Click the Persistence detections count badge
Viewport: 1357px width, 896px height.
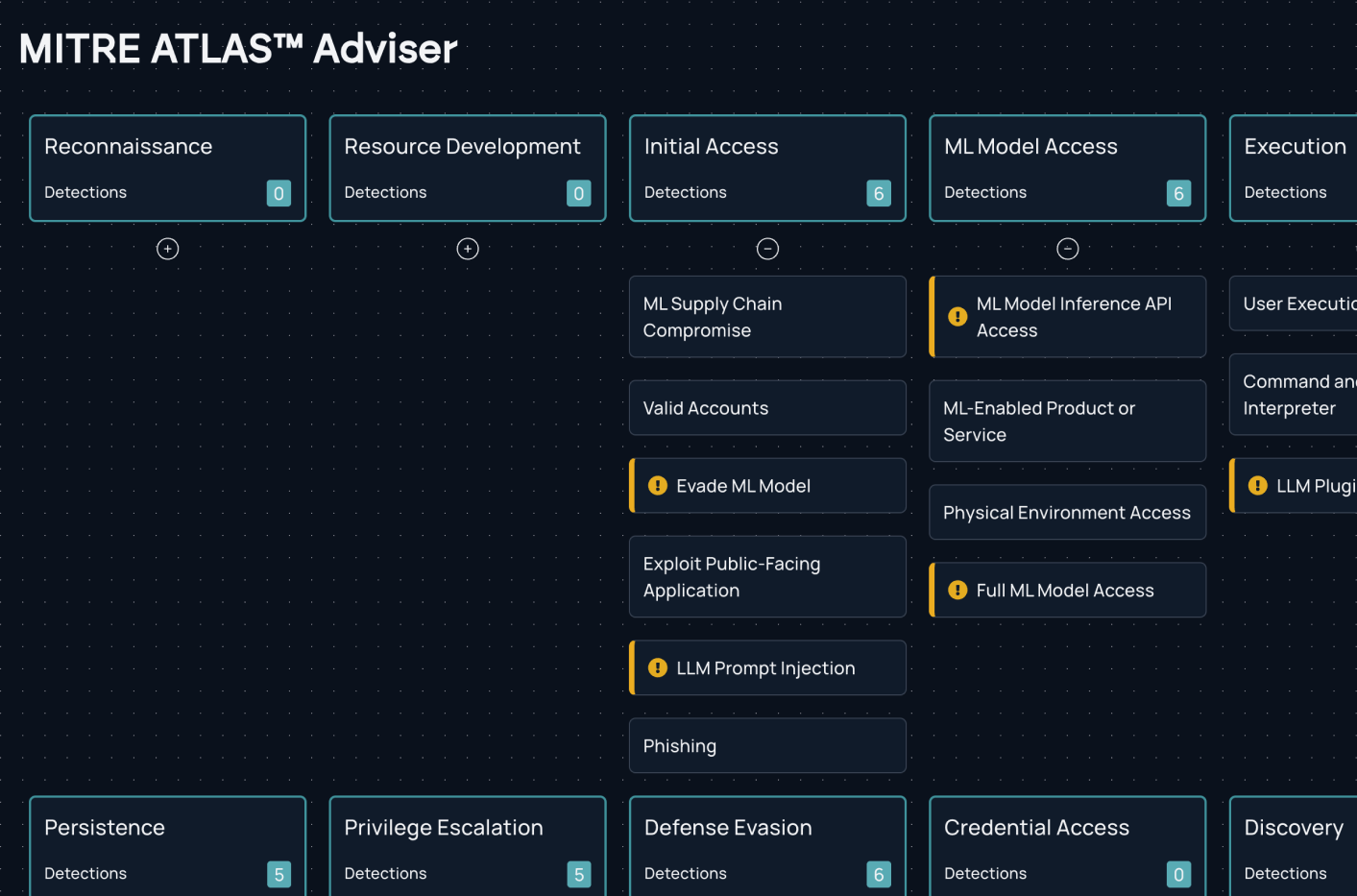tap(279, 874)
